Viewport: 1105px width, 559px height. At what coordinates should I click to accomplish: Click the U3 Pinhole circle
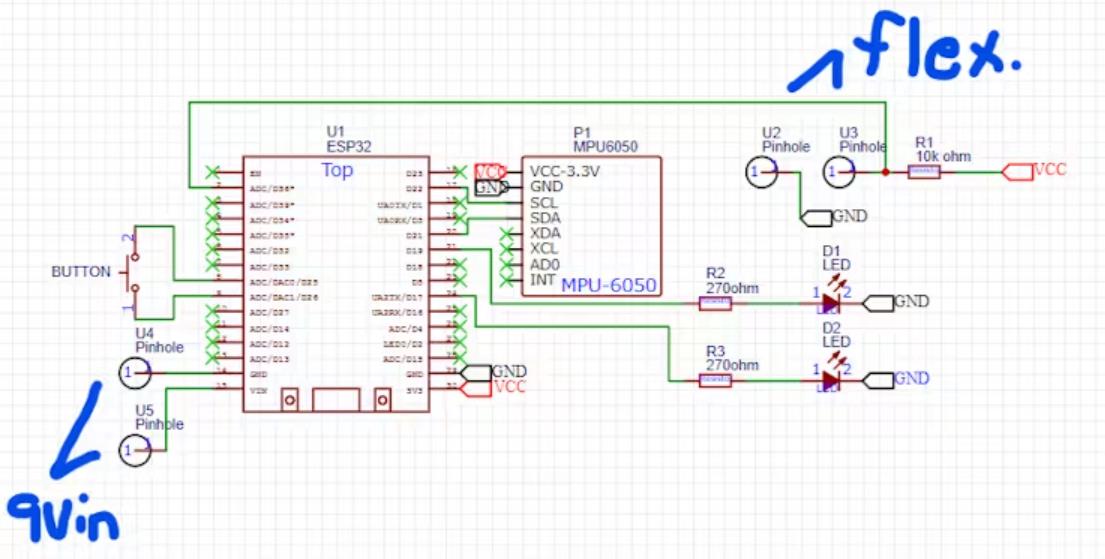pos(839,172)
